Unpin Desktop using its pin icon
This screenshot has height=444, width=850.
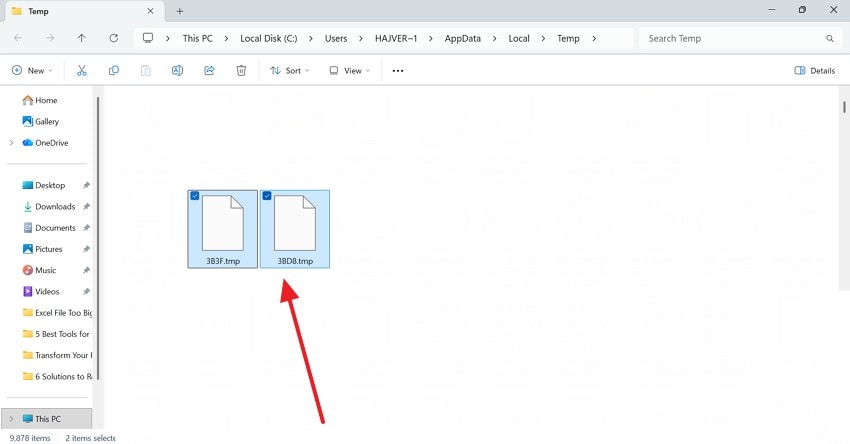(x=86, y=185)
